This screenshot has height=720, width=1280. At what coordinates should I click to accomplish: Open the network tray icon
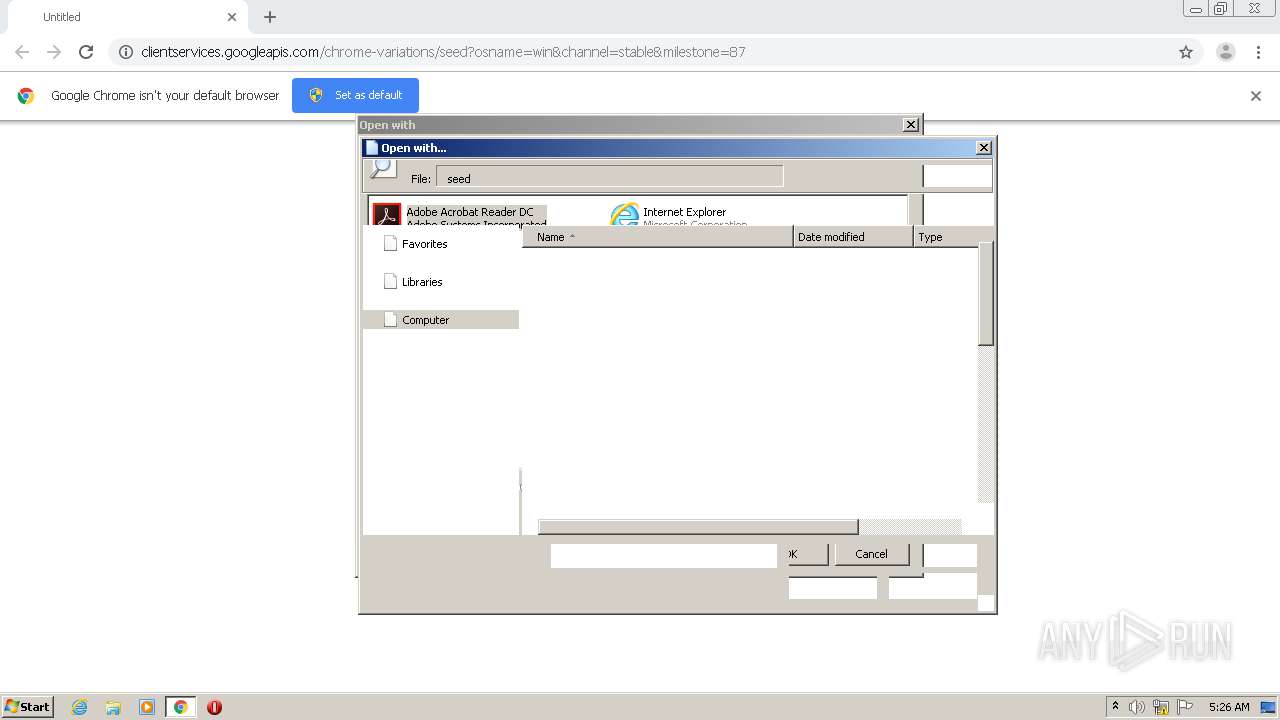click(x=1161, y=707)
